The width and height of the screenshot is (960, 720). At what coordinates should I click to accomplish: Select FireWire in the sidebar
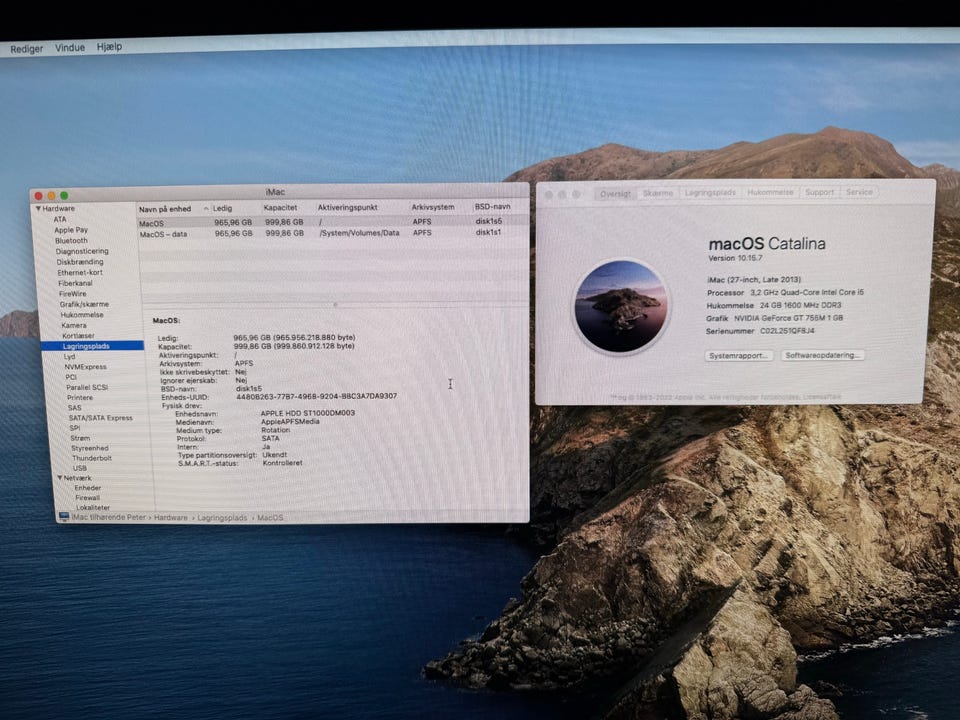(x=73, y=294)
